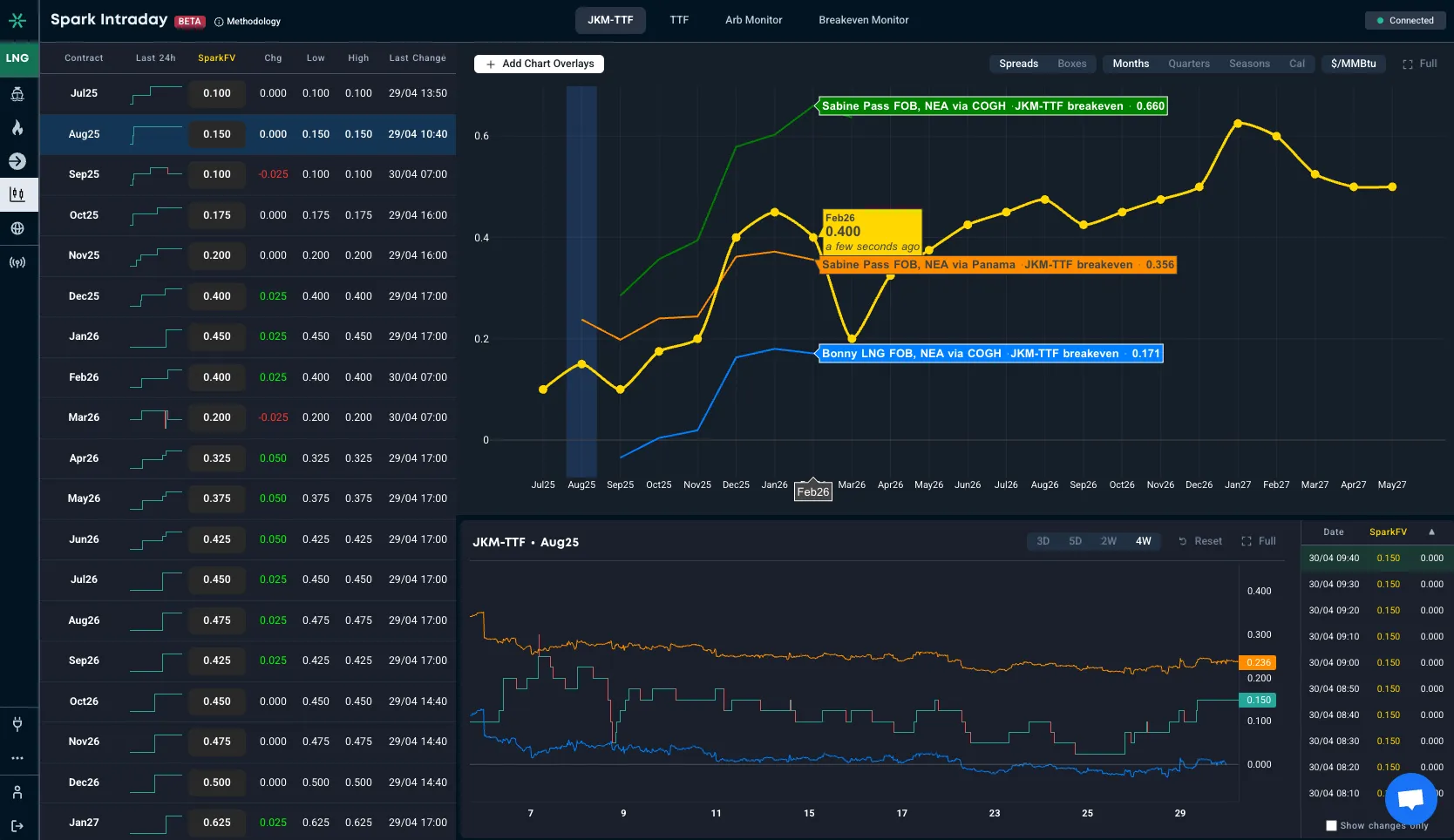Click the Date column header in history
This screenshot has height=840, width=1454.
pyautogui.click(x=1333, y=532)
